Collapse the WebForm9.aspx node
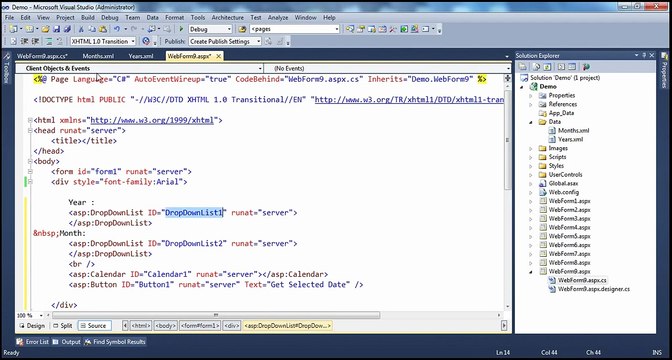 coord(531,271)
